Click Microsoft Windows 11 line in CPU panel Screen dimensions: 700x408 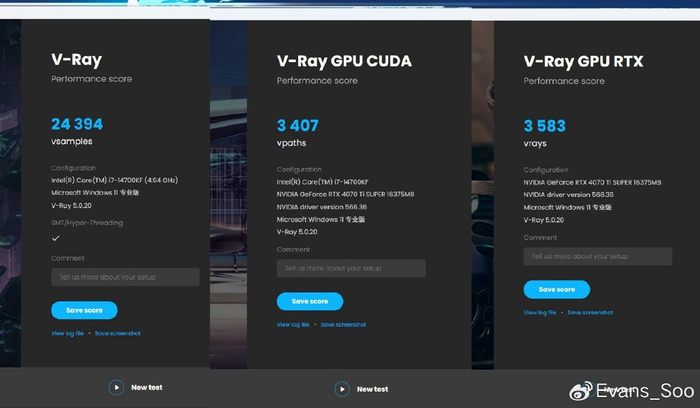[x=96, y=193]
